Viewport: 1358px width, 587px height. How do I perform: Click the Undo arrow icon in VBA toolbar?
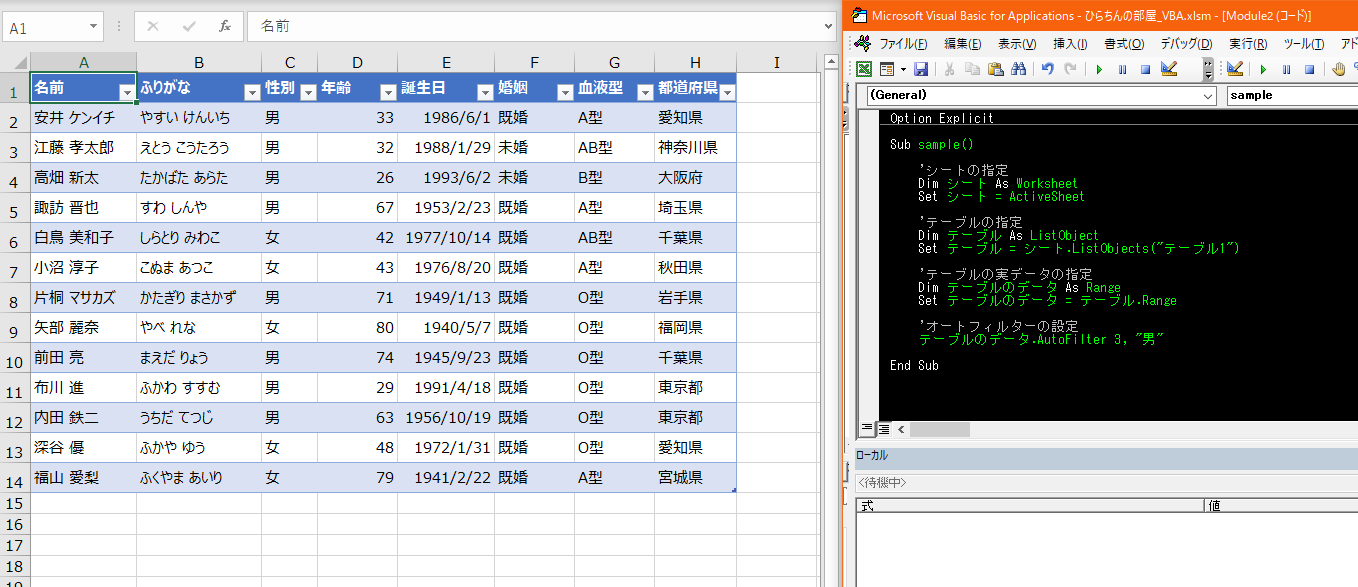(1047, 69)
